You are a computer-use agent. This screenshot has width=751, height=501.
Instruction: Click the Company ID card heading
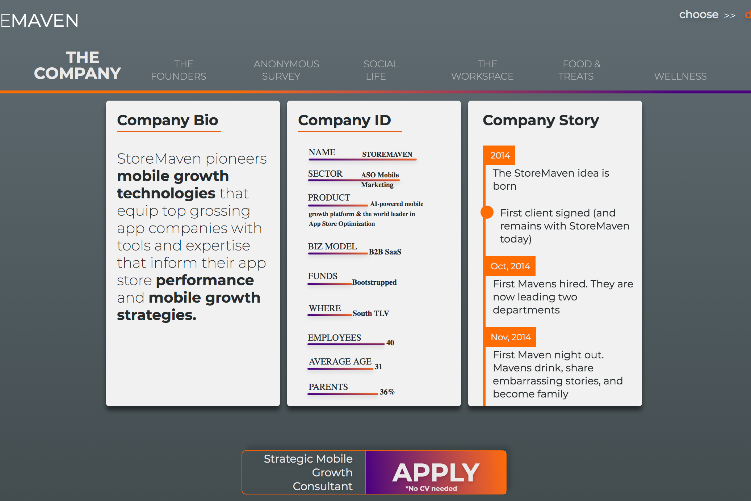[345, 120]
